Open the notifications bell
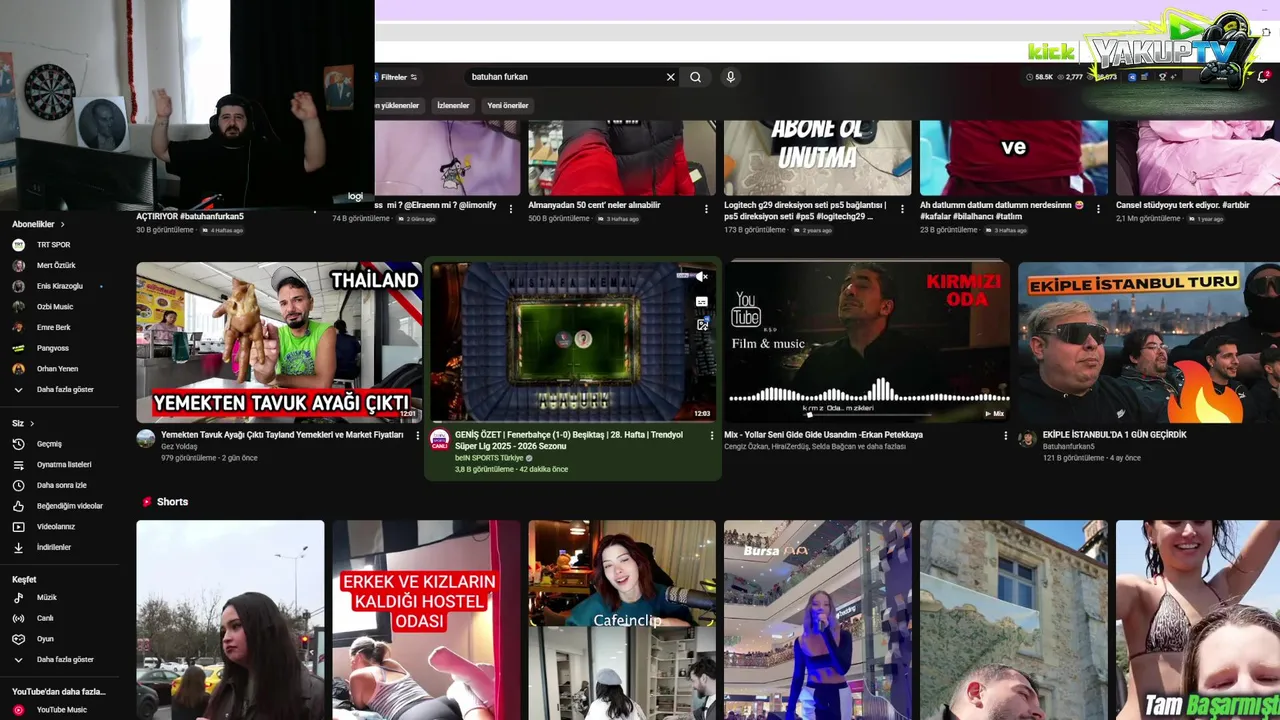The height and width of the screenshot is (720, 1280). [x=1263, y=77]
